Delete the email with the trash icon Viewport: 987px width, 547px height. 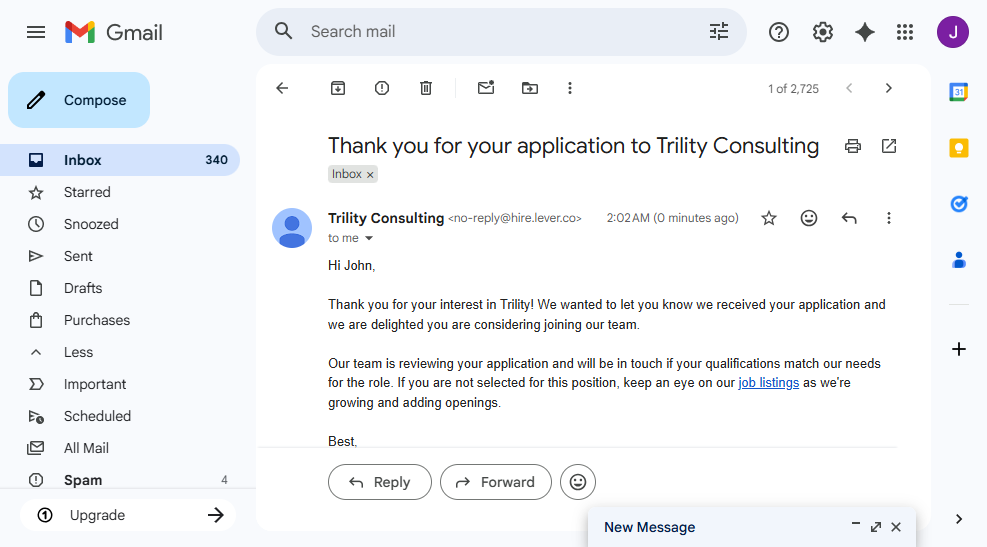[x=426, y=88]
